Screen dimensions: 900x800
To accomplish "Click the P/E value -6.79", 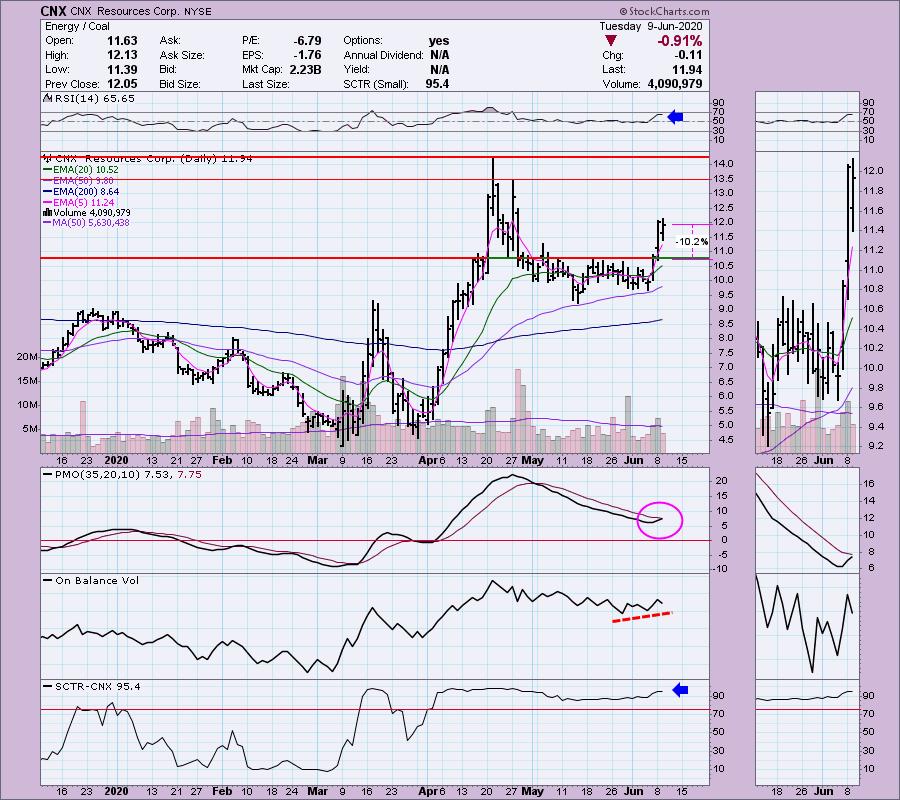I will coord(307,41).
